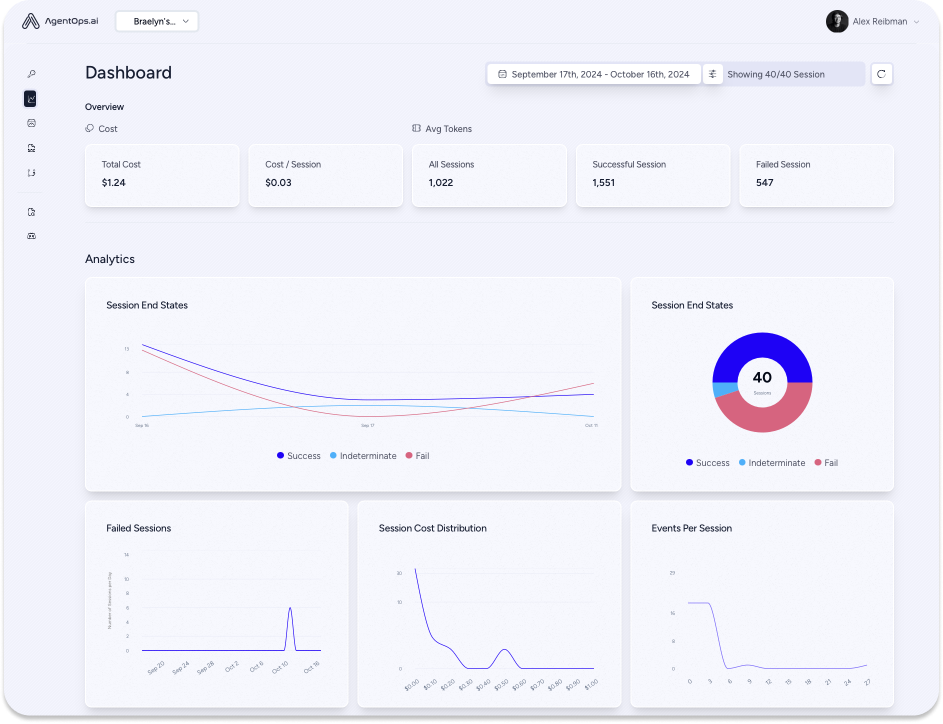
Task: Open the Braelyn's project dropdown
Action: pyautogui.click(x=157, y=21)
